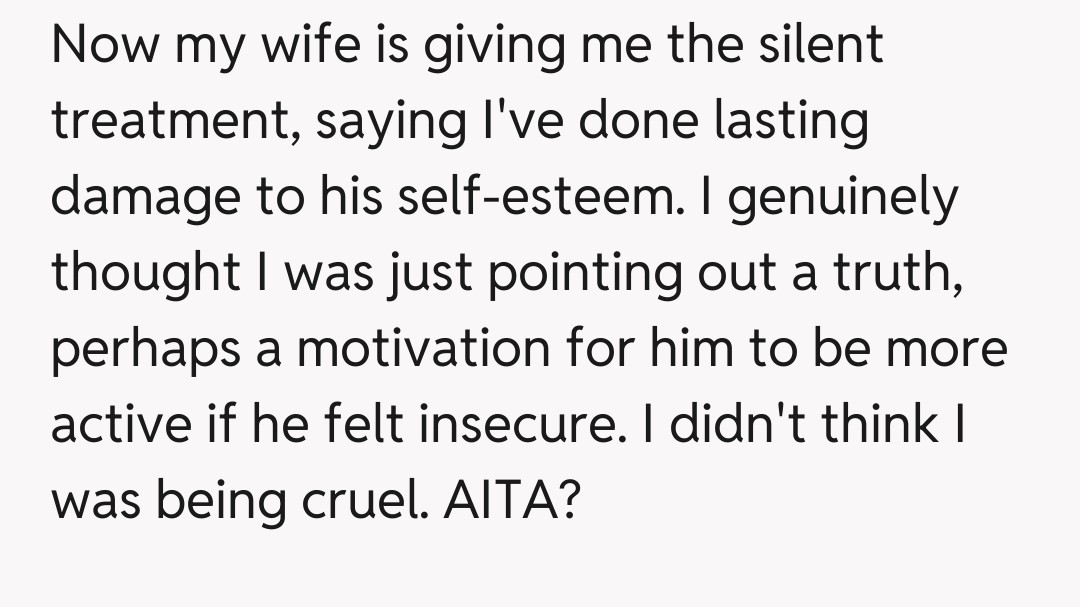Click the word "Now" at the start

[x=106, y=47]
